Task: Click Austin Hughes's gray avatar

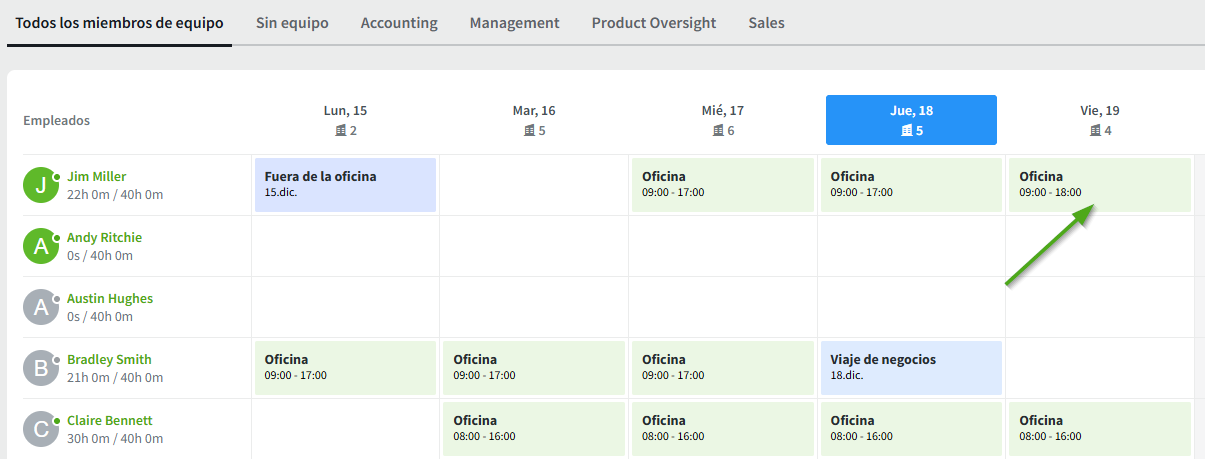Action: (41, 308)
